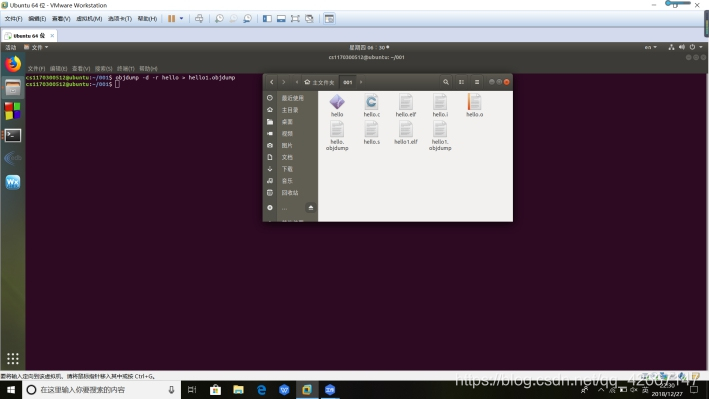Open the 'en' input source dropdown
The width and height of the screenshot is (709, 399).
coord(651,47)
